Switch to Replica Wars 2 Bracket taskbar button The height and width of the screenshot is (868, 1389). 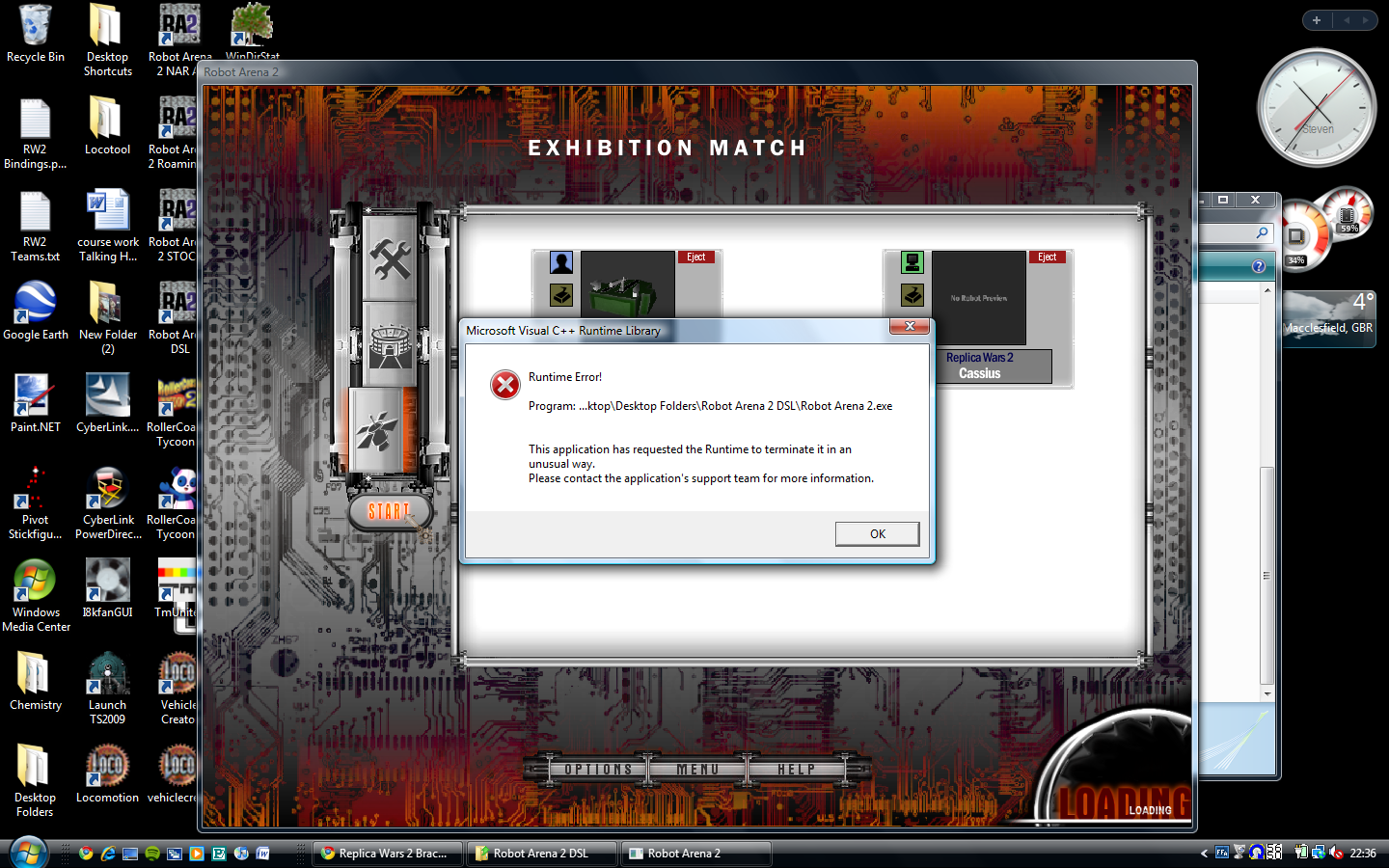point(387,853)
